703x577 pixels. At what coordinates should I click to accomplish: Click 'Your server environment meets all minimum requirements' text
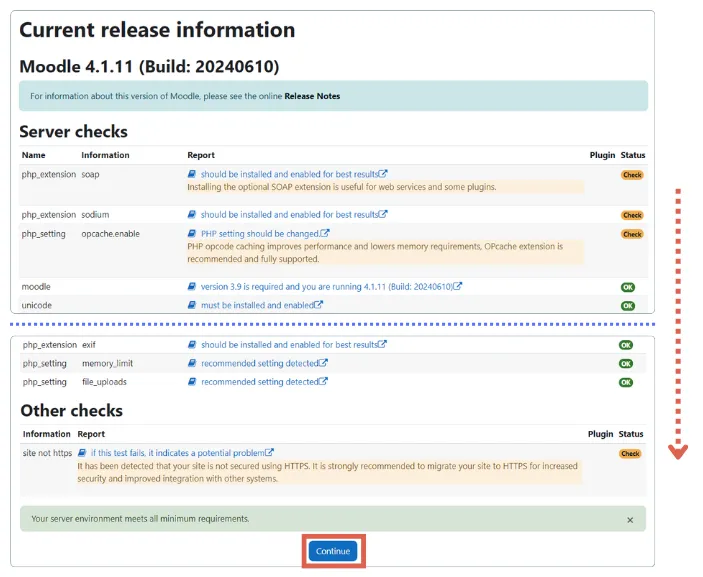tap(140, 519)
